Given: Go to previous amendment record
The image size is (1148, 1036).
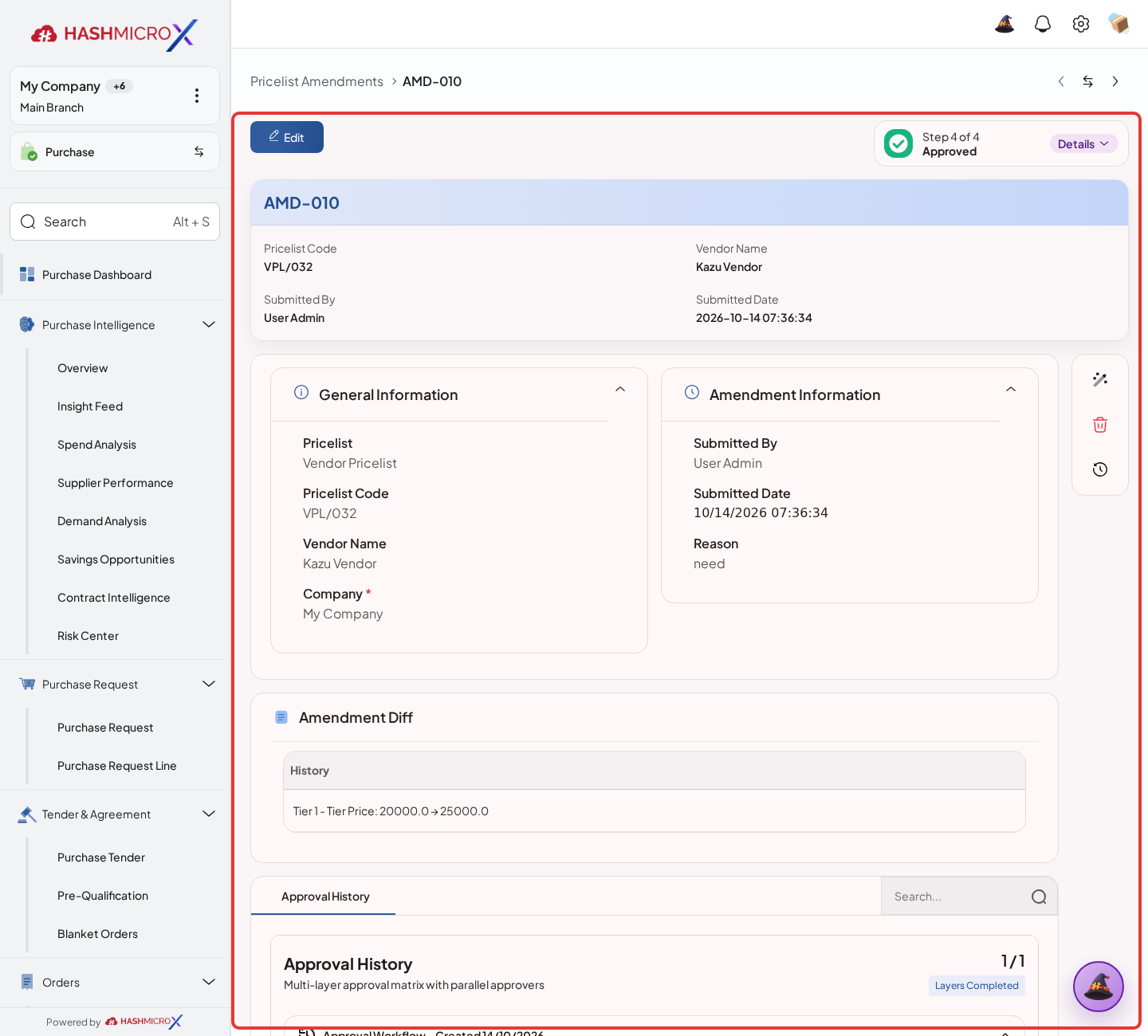Looking at the screenshot, I should tap(1061, 81).
